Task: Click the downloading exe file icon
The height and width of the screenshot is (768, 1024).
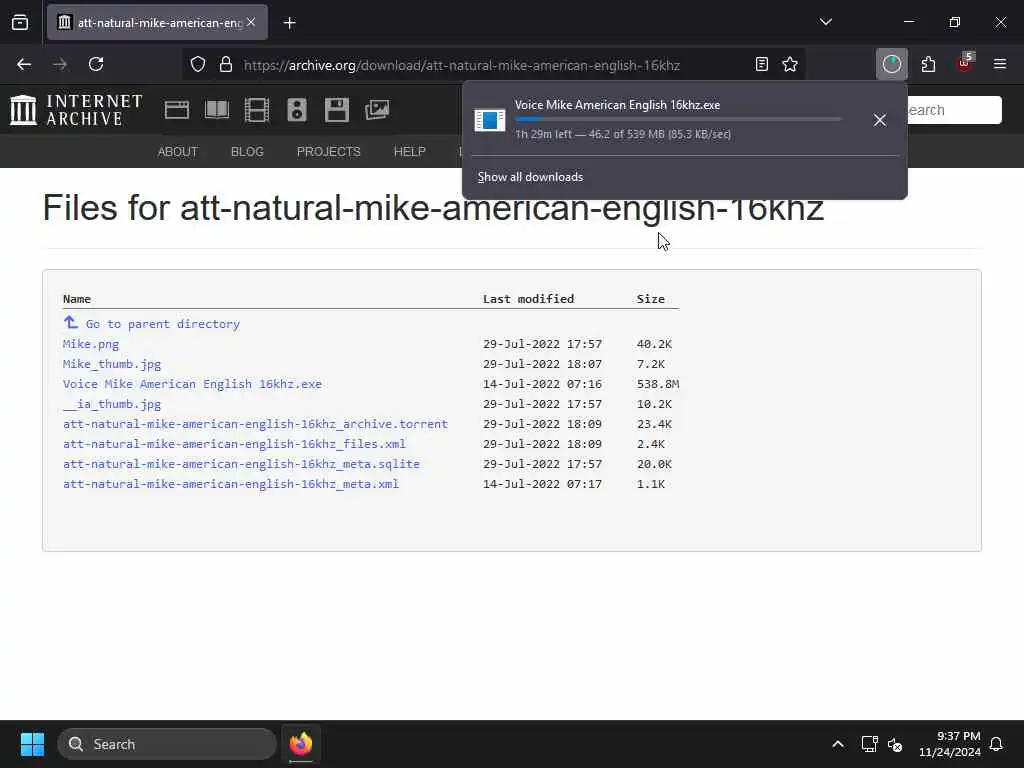Action: pos(490,120)
